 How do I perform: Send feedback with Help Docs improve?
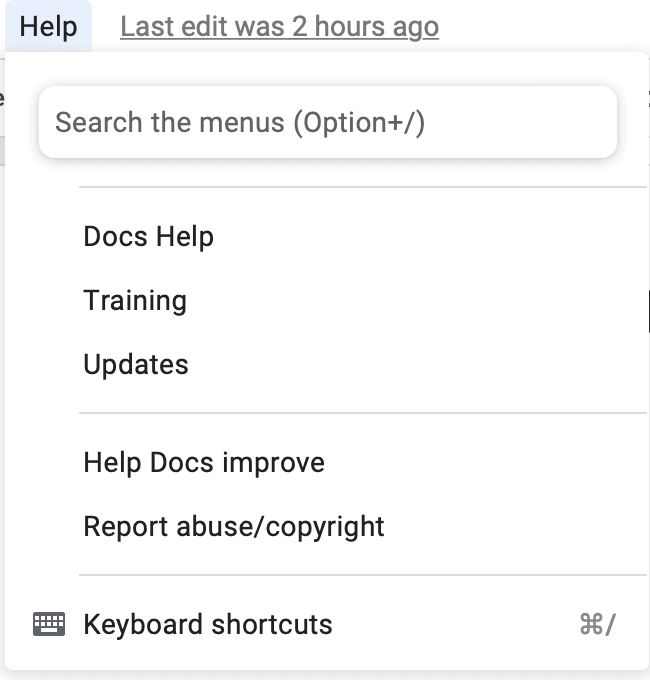click(327, 462)
